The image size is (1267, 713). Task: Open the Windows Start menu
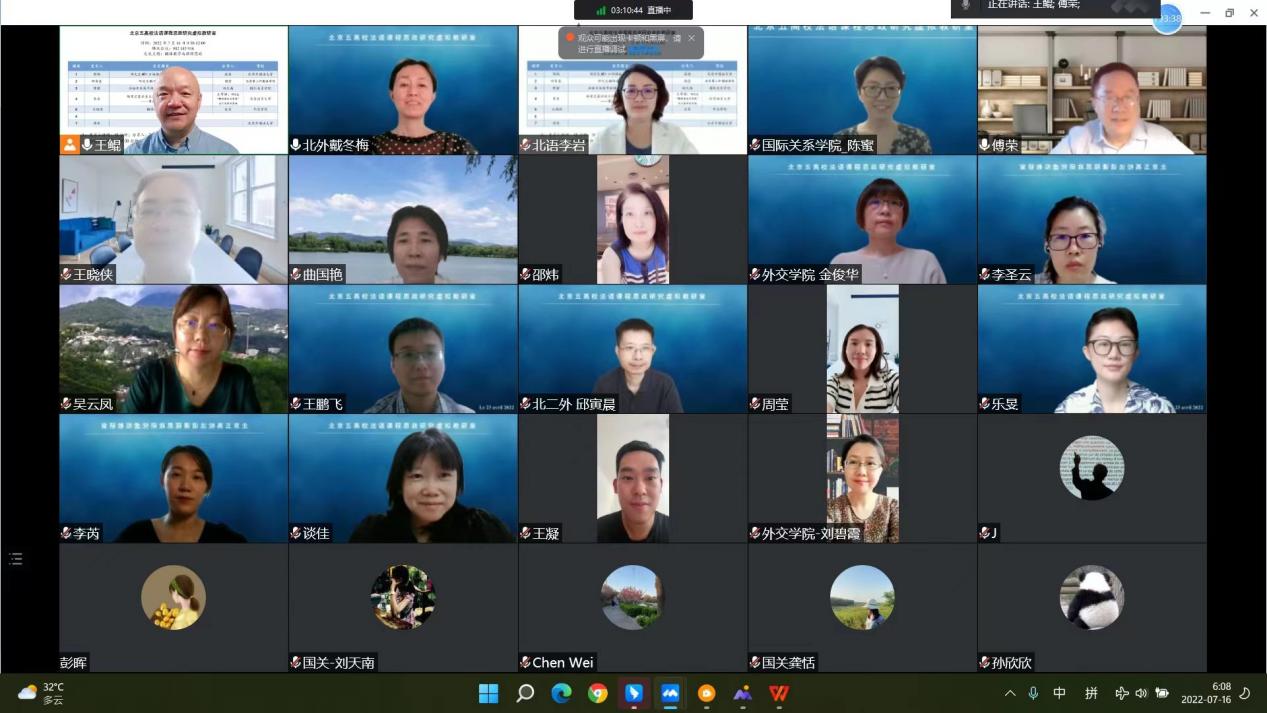[x=488, y=693]
